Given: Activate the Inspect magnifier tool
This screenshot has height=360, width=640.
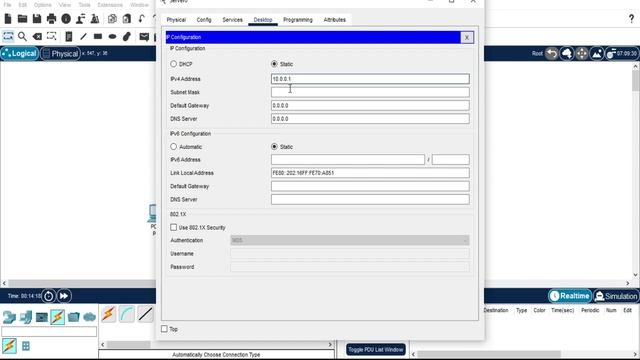Looking at the screenshot, I should [22, 37].
